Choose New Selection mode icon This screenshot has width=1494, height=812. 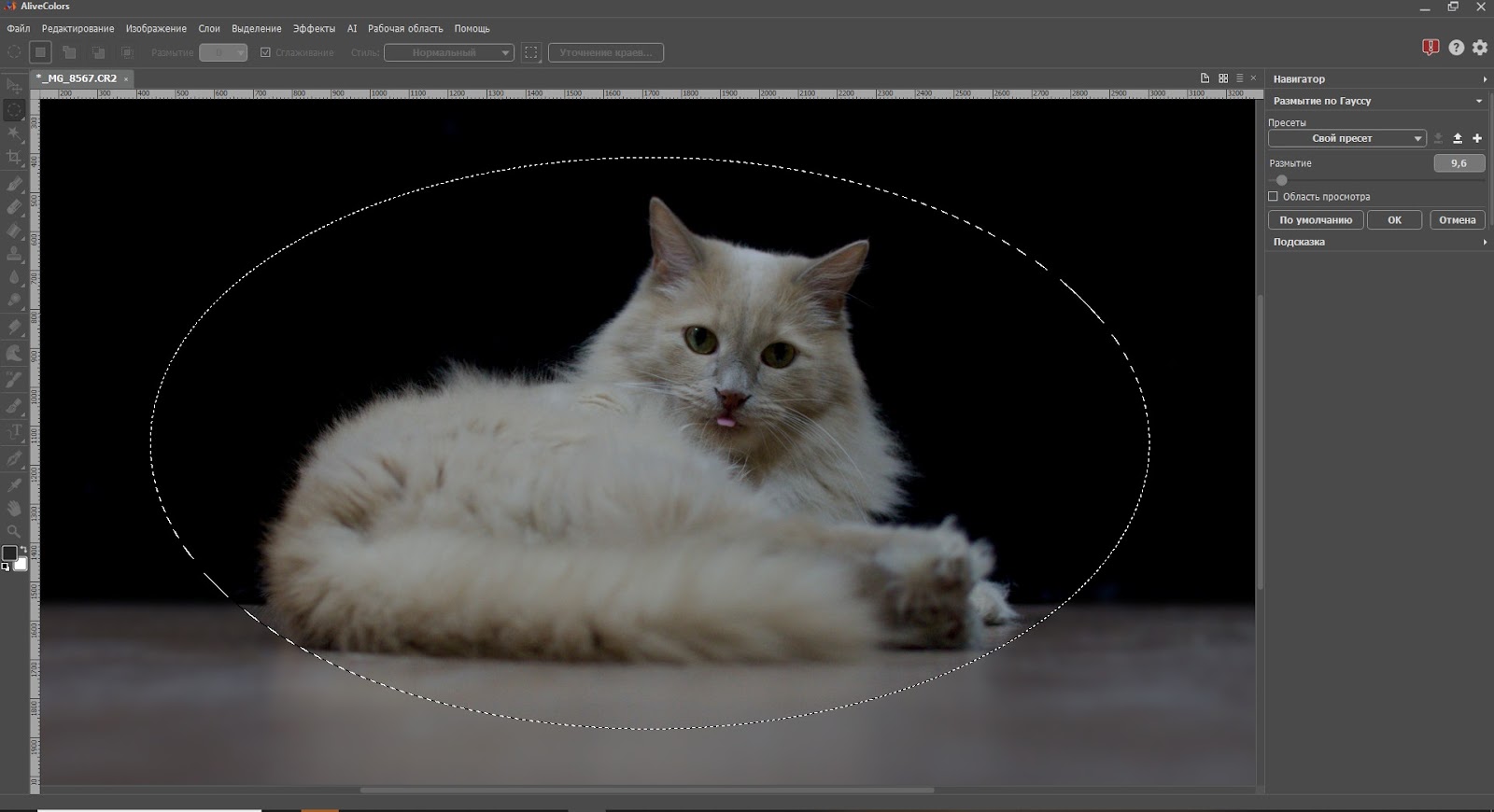click(40, 52)
